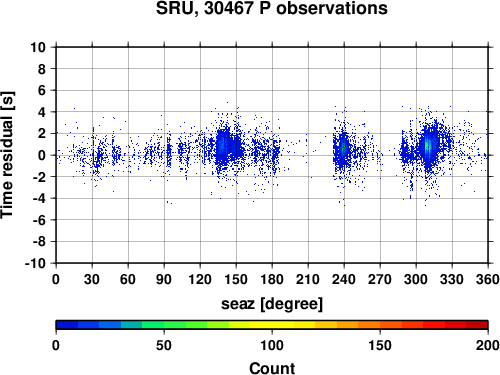
Task: Click the 200 label under the colorbar
Action: click(x=487, y=345)
